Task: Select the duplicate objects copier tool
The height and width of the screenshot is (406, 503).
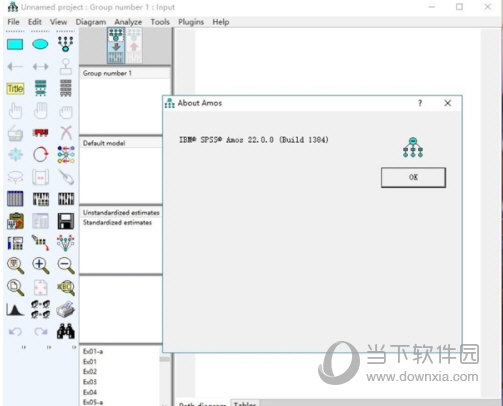Action: point(15,133)
